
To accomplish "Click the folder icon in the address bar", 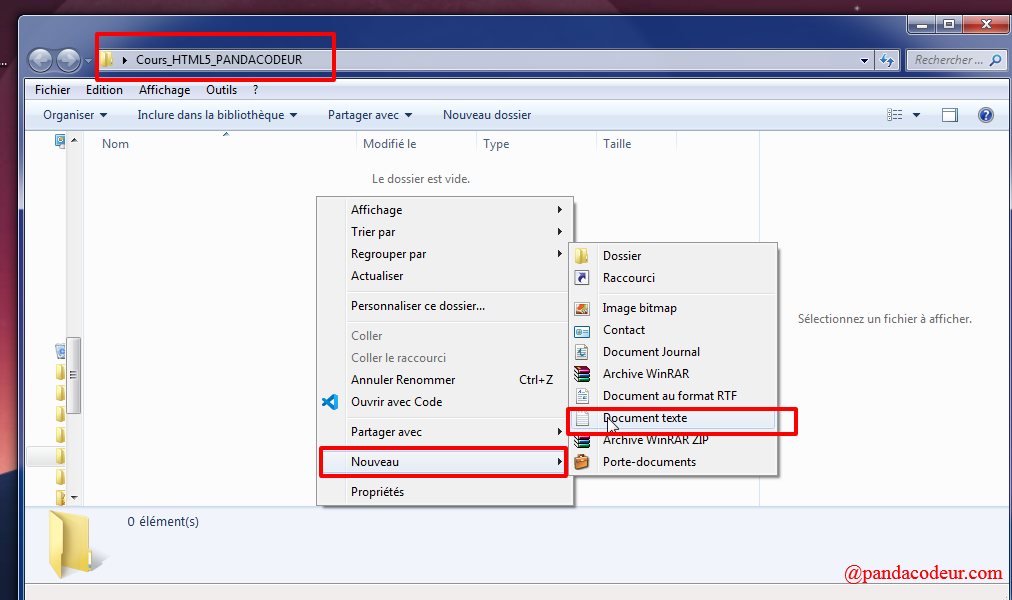I will (106, 59).
